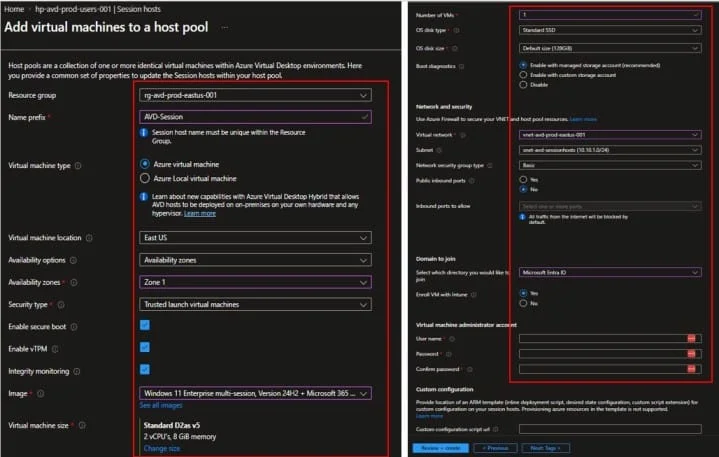Click Change size link
The height and width of the screenshot is (457, 719).
click(162, 449)
